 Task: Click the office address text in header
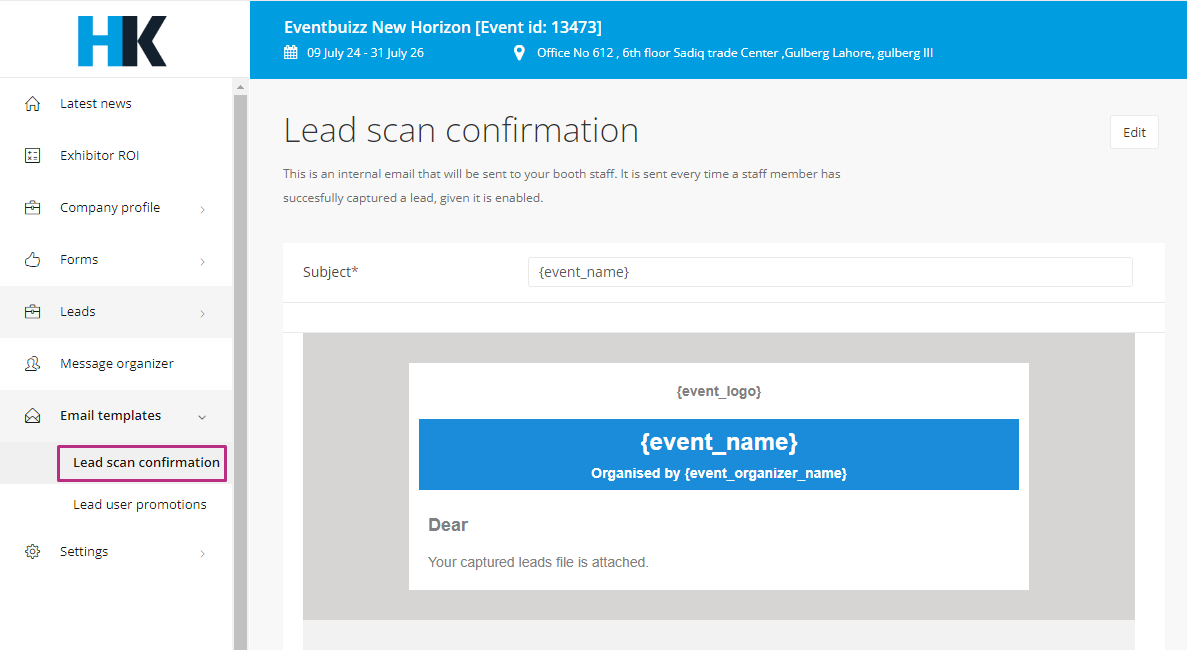coord(735,53)
